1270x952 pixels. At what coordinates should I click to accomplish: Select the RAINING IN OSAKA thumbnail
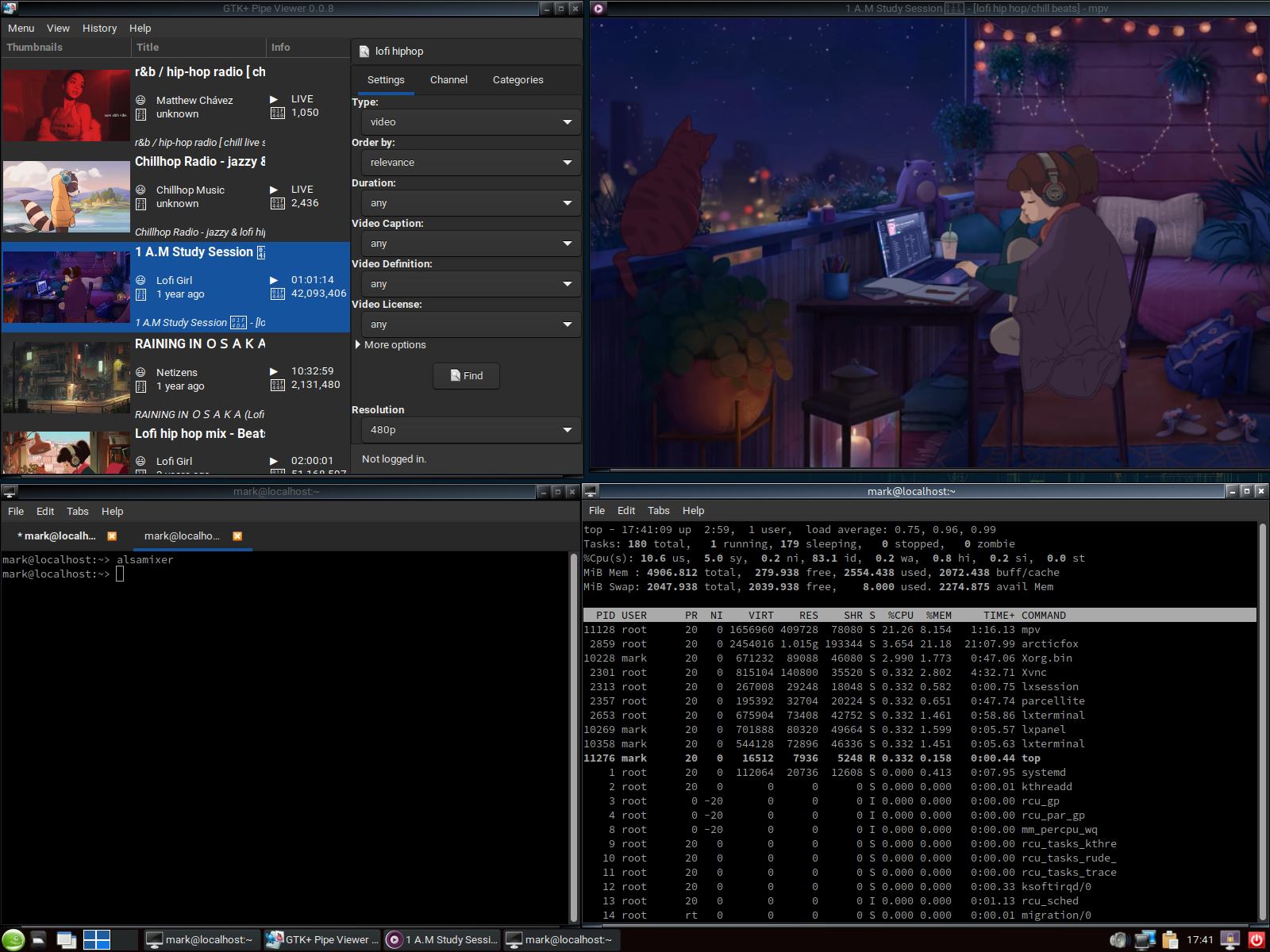[66, 378]
